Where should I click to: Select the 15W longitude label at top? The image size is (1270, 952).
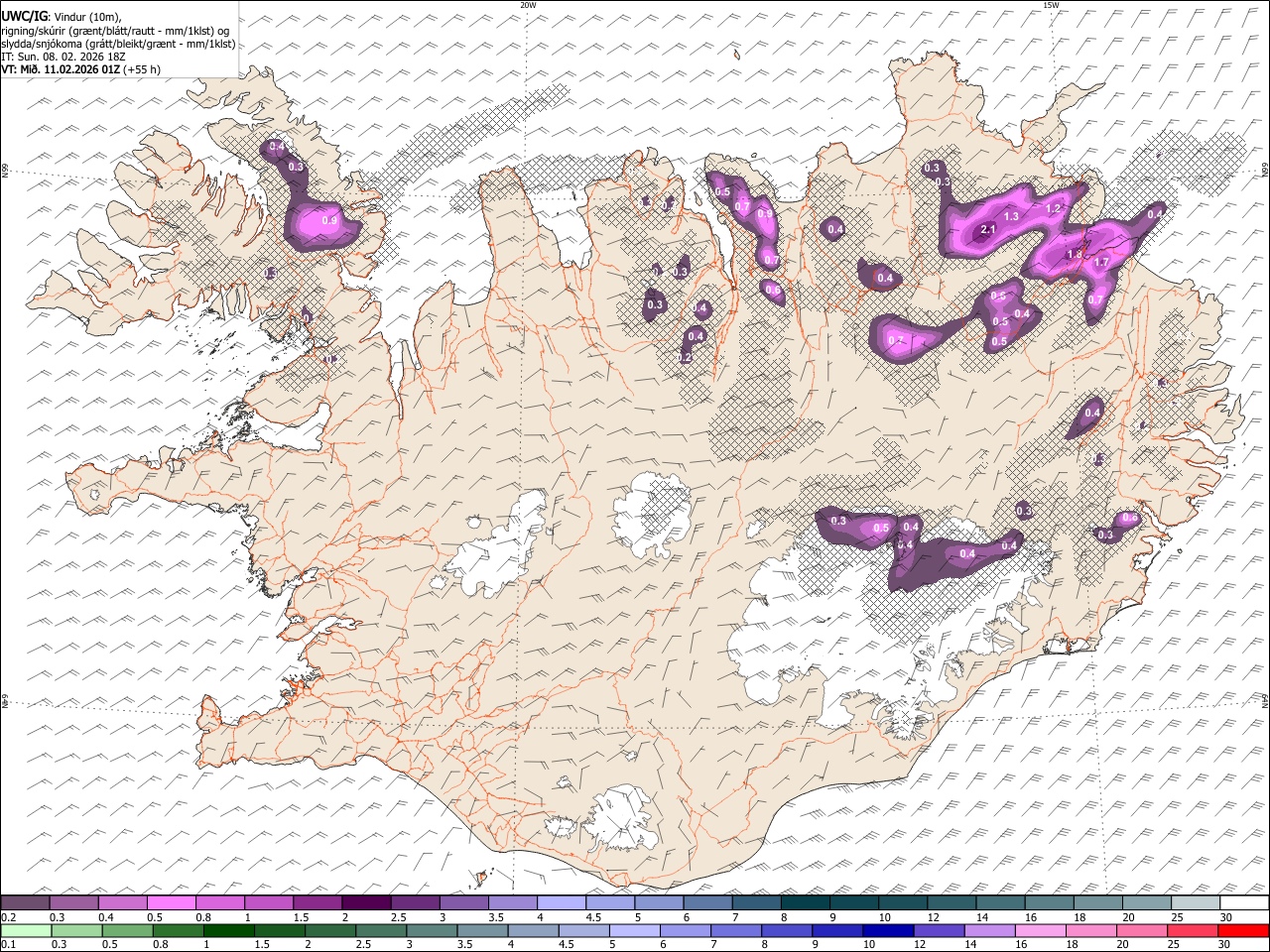(1051, 5)
